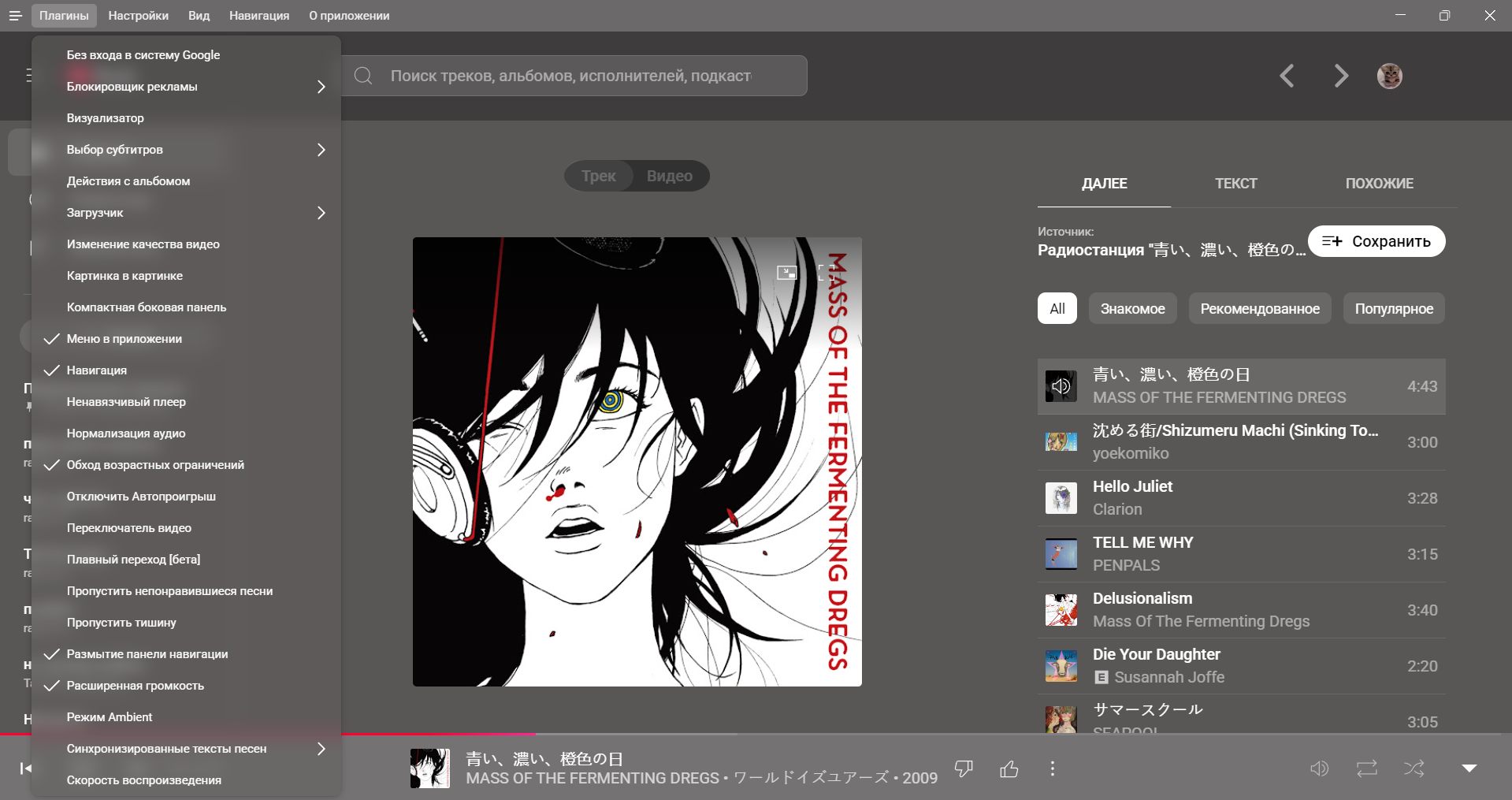Open picture-in-picture on album cover

point(786,273)
